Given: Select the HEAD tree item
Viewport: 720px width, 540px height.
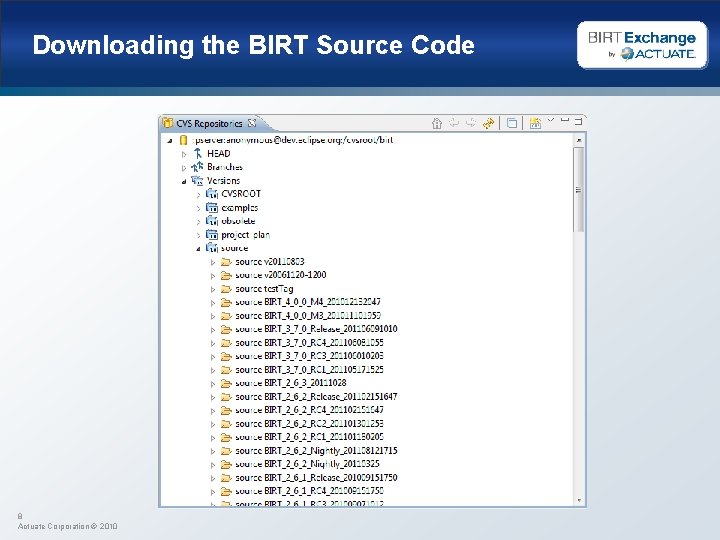Looking at the screenshot, I should coord(219,153).
